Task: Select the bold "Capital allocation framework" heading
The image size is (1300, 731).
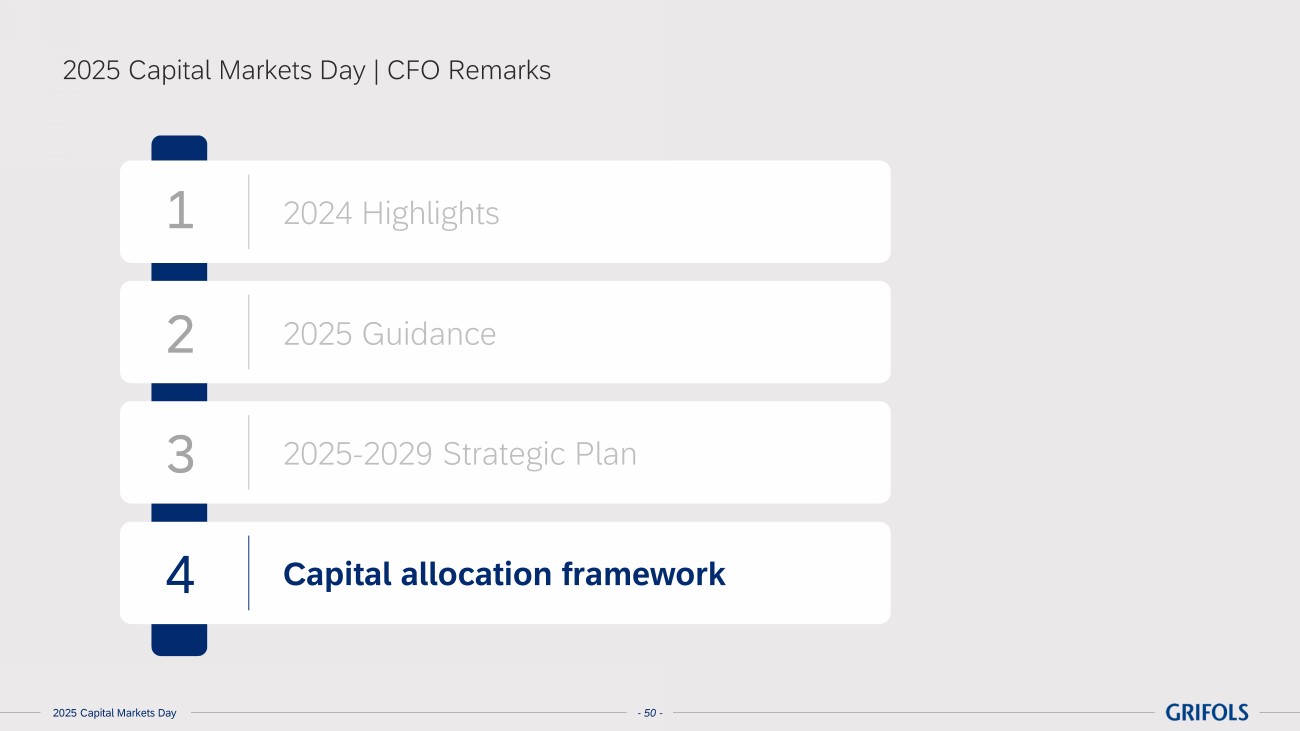Action: [504, 574]
